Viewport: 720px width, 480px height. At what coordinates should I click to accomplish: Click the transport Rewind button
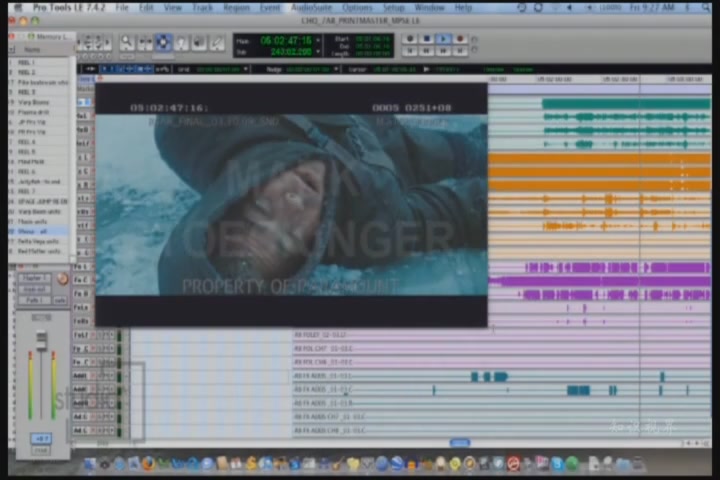click(x=427, y=51)
